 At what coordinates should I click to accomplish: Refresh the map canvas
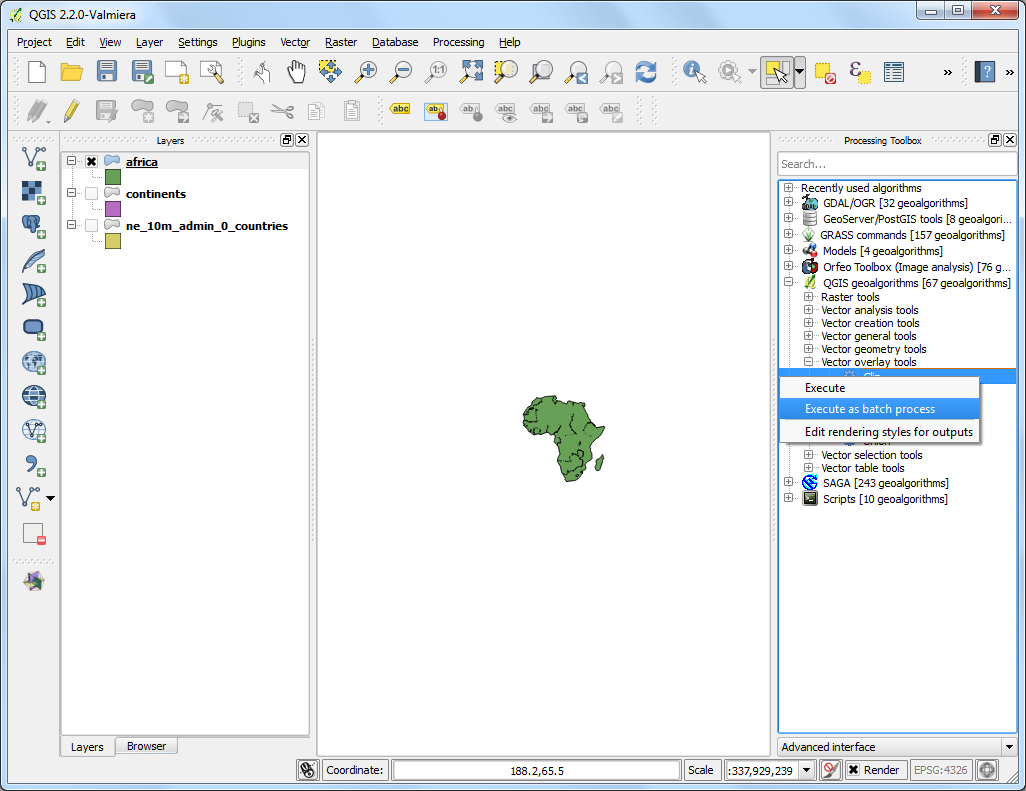646,71
